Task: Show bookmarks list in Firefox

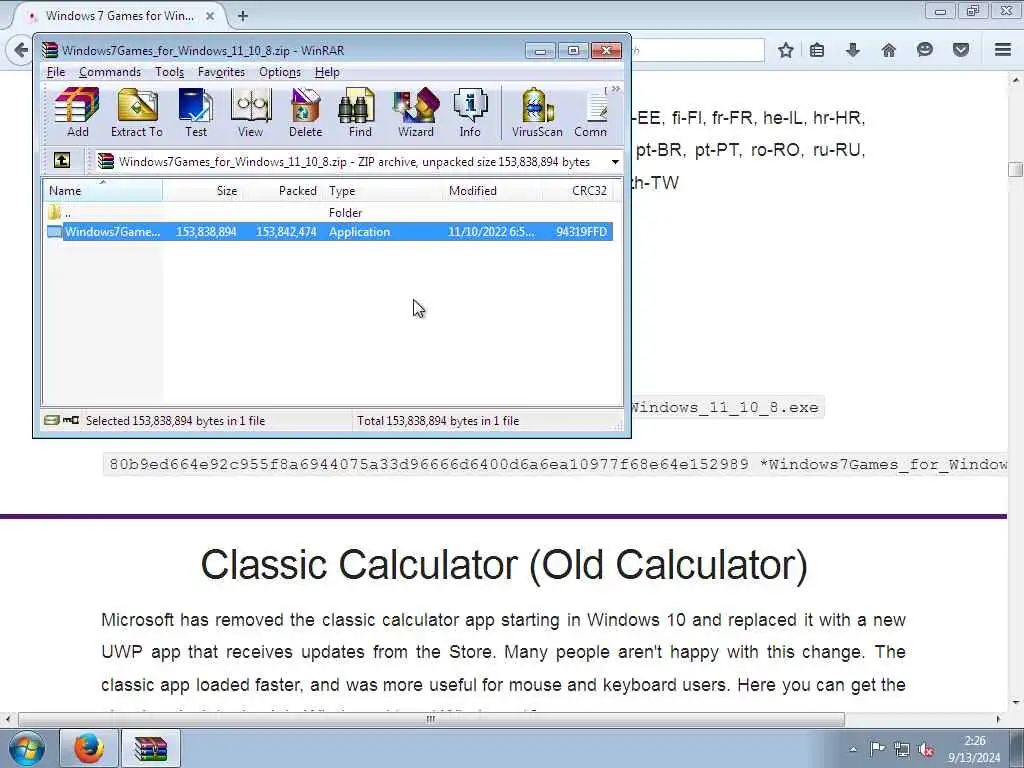Action: tap(816, 50)
